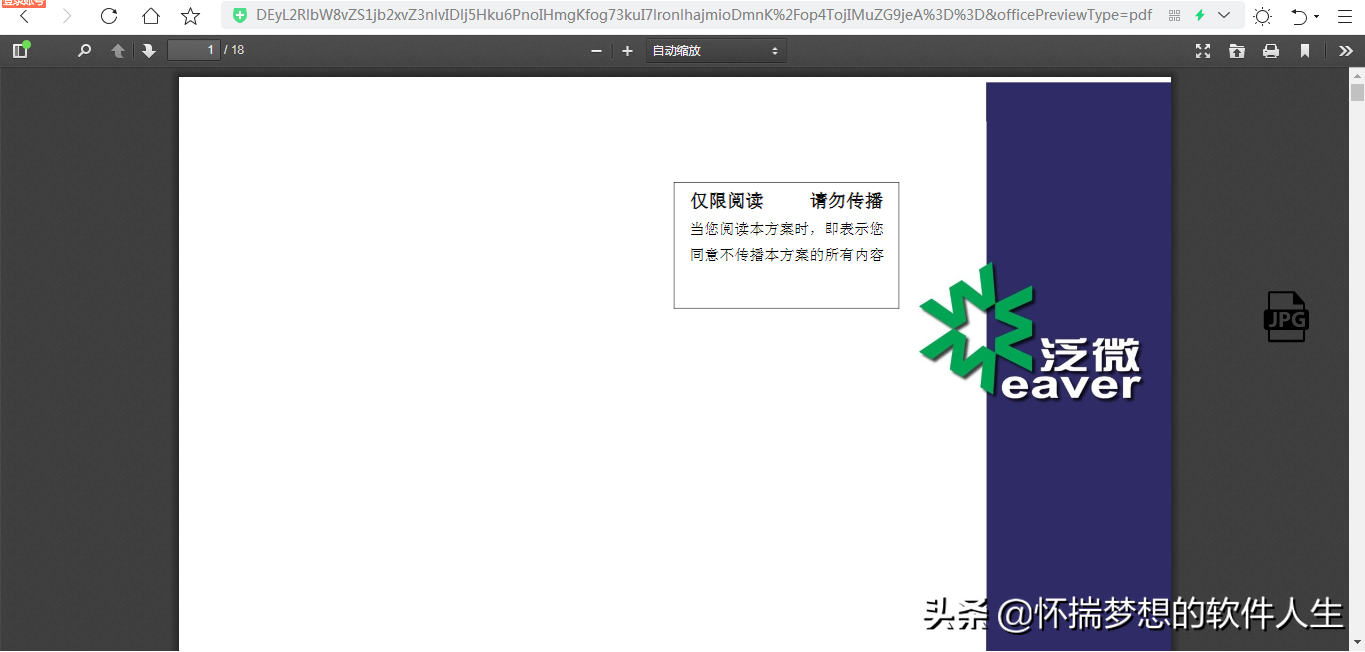Click the green lightning speed mode icon
Image resolution: width=1365 pixels, height=652 pixels.
tap(1200, 16)
